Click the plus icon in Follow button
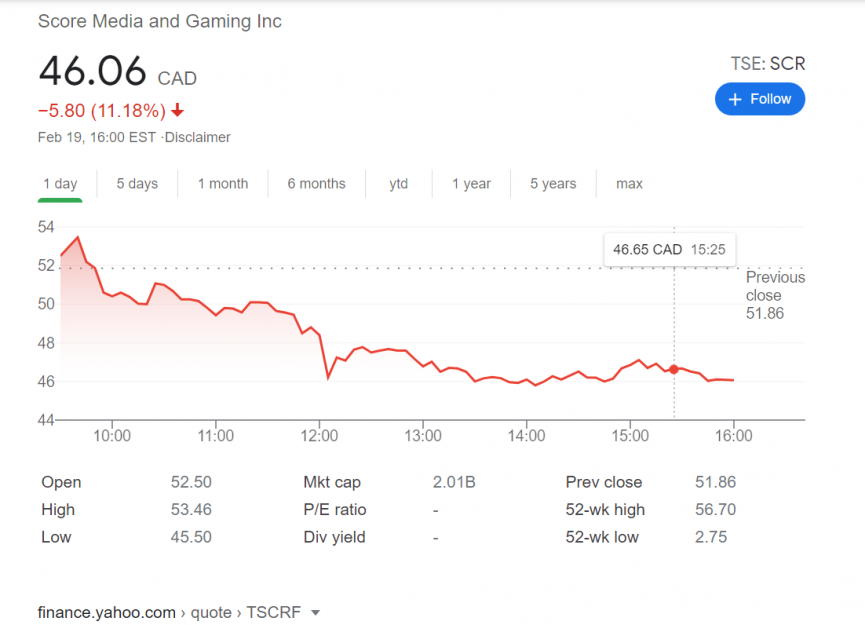The image size is (865, 625). click(735, 99)
